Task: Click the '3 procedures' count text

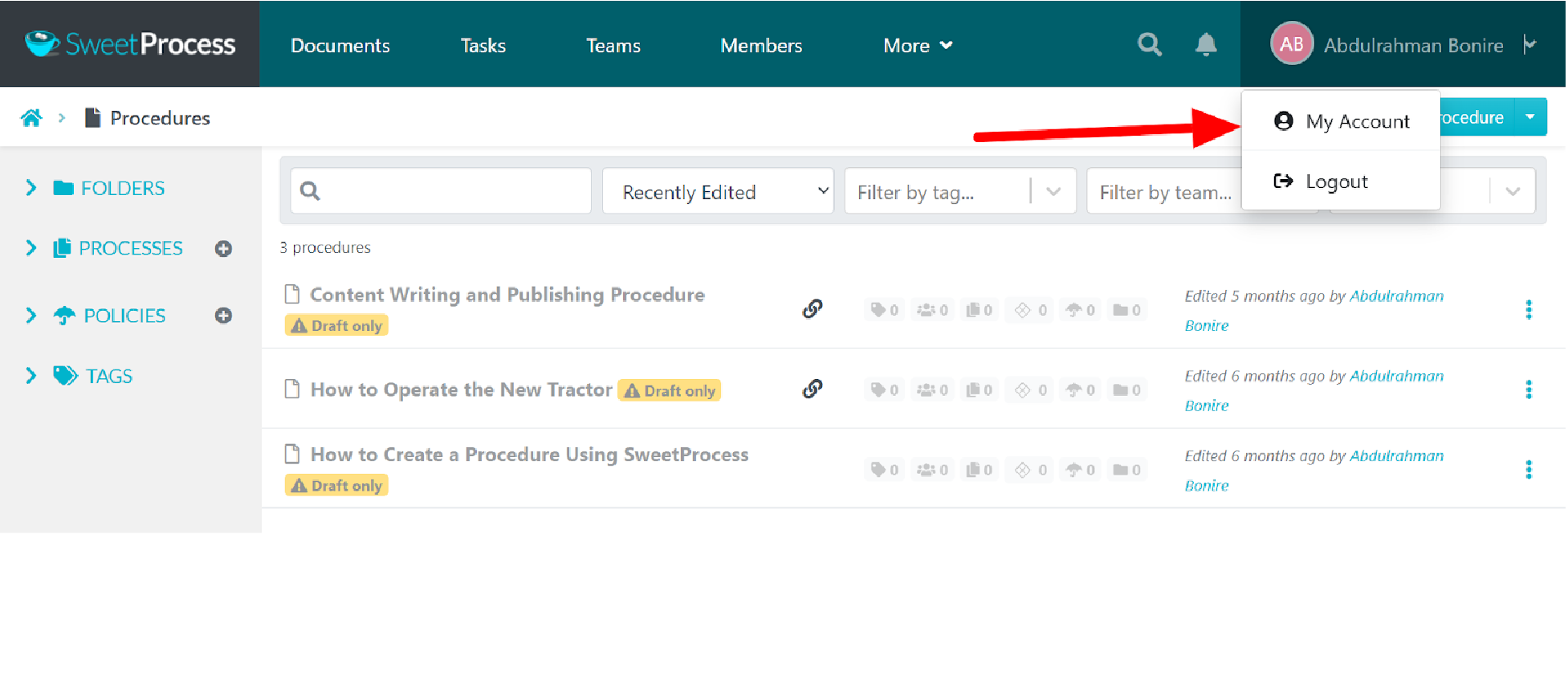Action: 325,247
